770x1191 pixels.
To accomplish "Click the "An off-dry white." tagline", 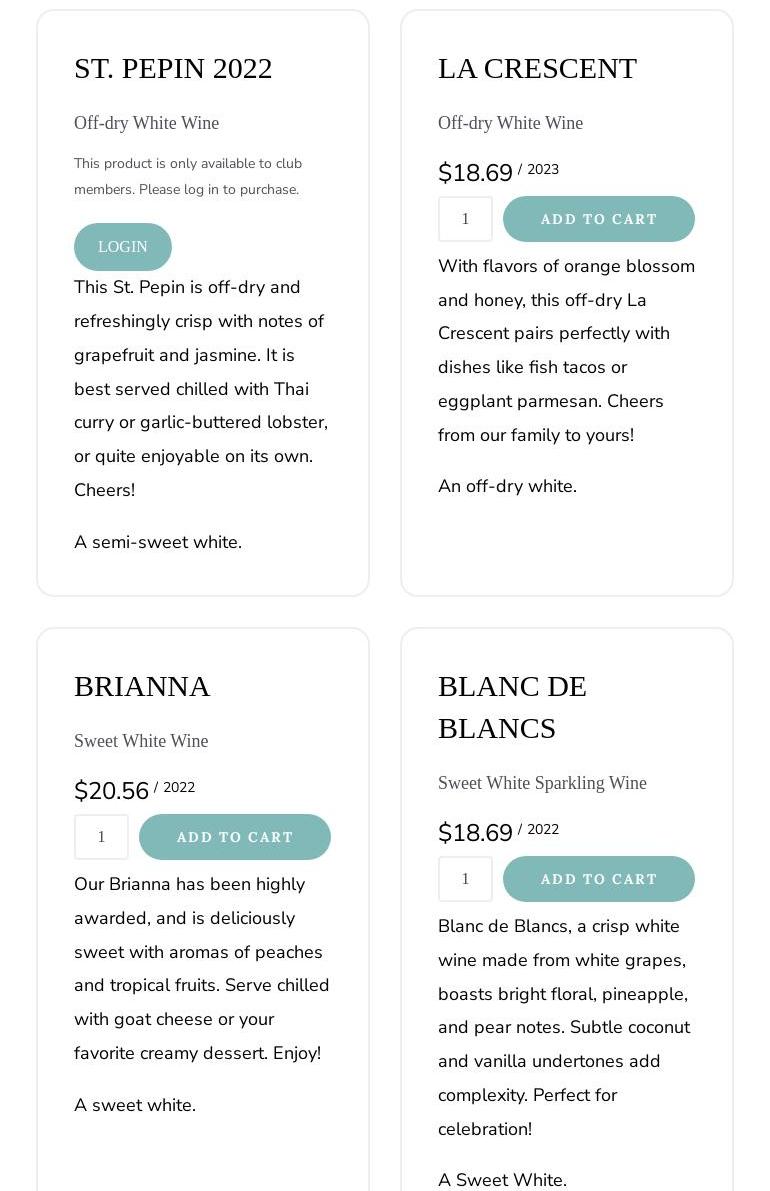I will point(507,486).
